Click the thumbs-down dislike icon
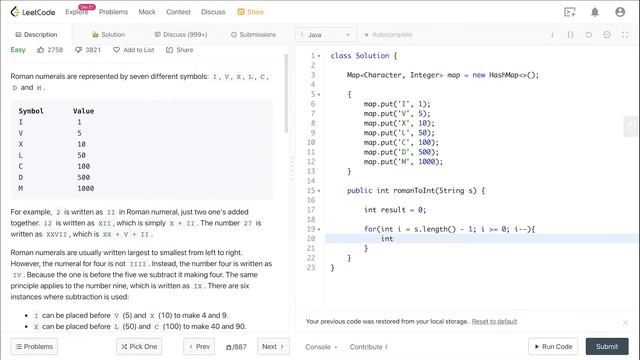The height and width of the screenshot is (360, 640). [x=78, y=50]
